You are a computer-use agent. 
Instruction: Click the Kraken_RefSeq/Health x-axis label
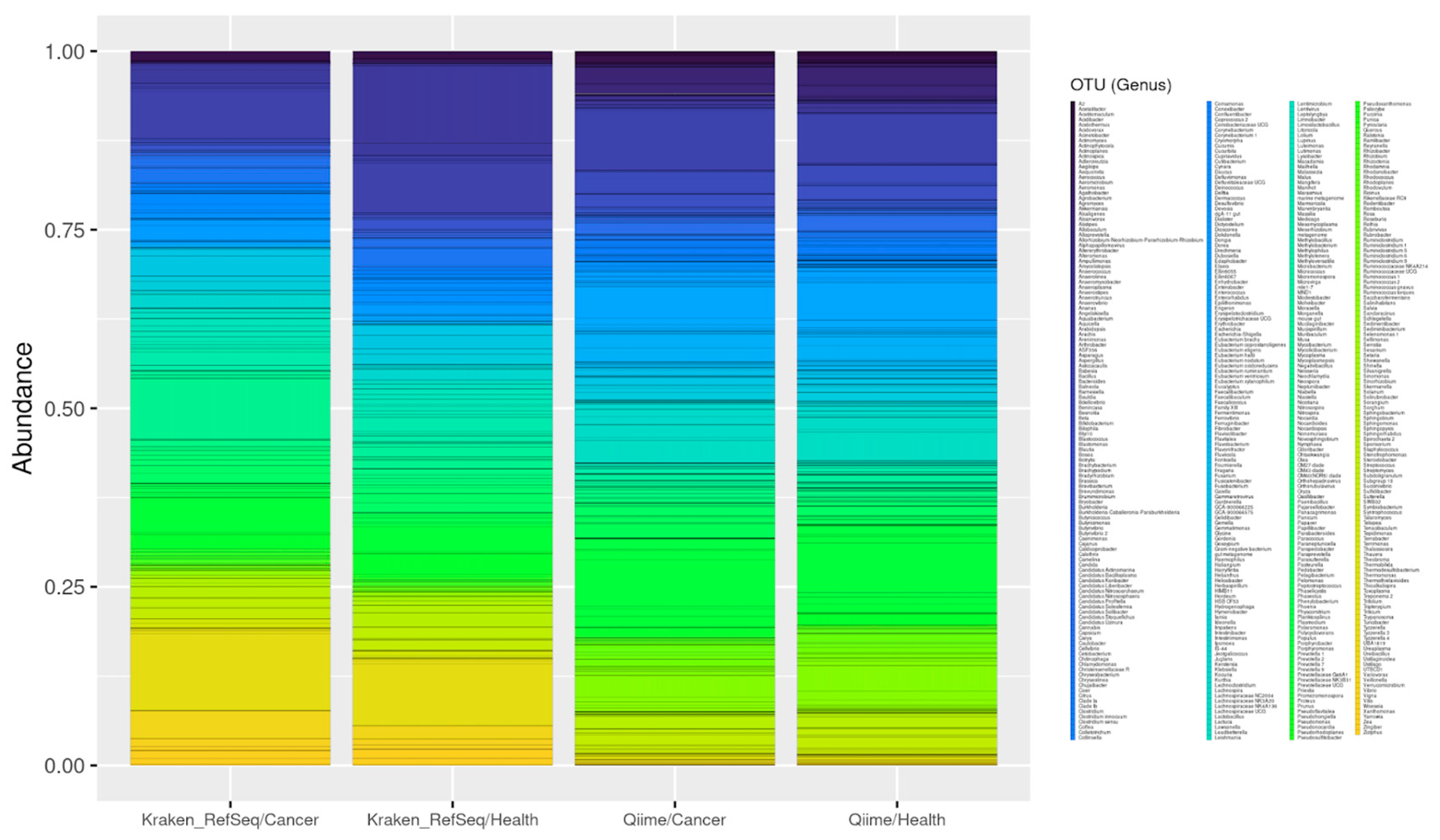click(x=452, y=819)
